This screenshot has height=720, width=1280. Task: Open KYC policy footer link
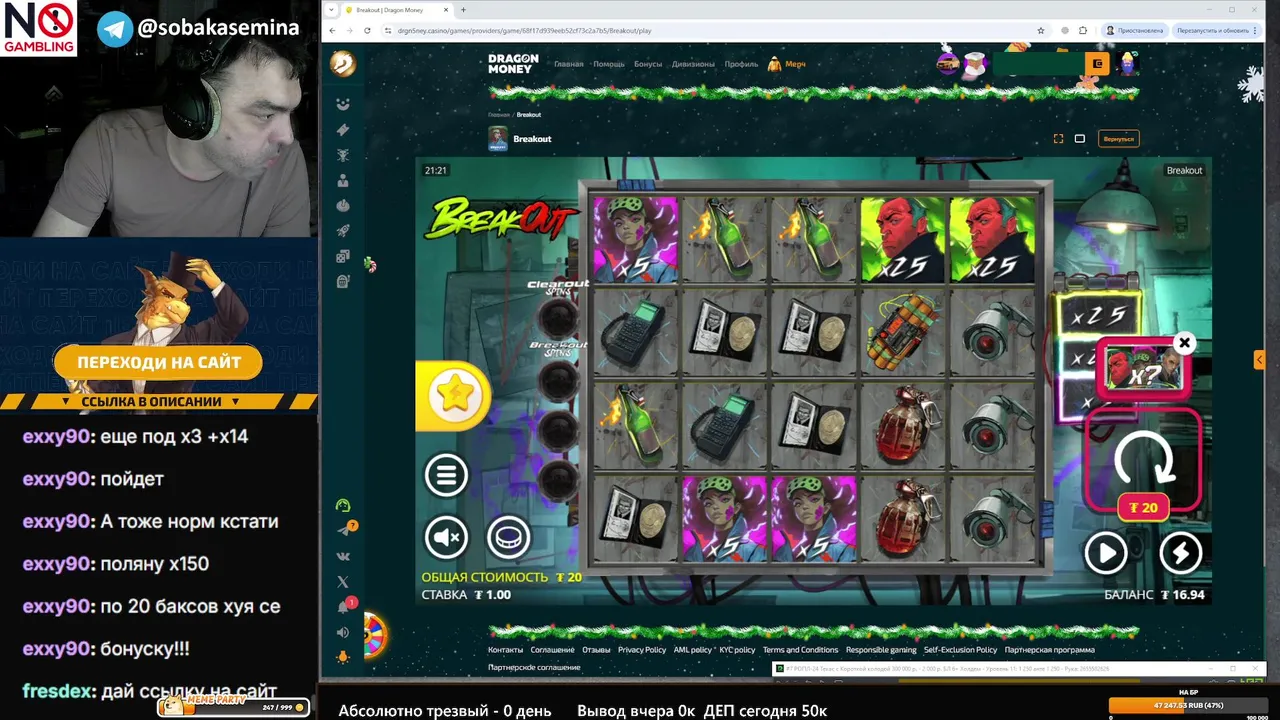point(738,650)
